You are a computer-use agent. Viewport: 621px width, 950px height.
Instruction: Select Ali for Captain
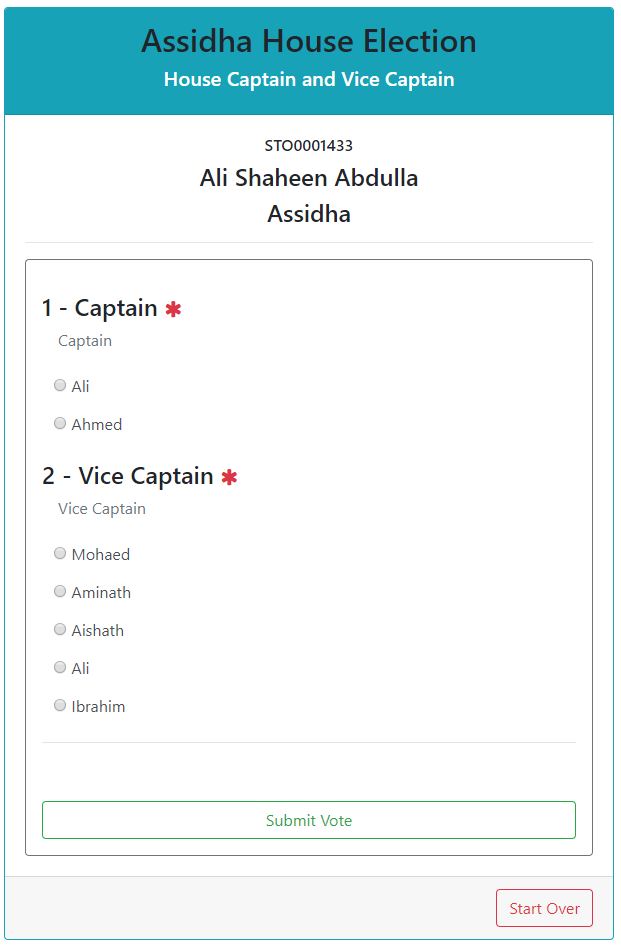(x=60, y=386)
